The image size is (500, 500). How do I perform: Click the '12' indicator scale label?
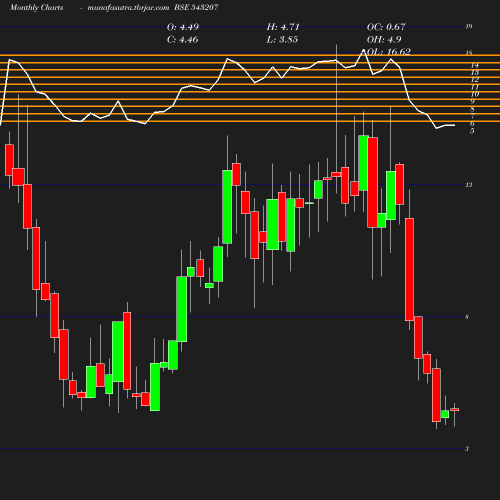[x=475, y=80]
